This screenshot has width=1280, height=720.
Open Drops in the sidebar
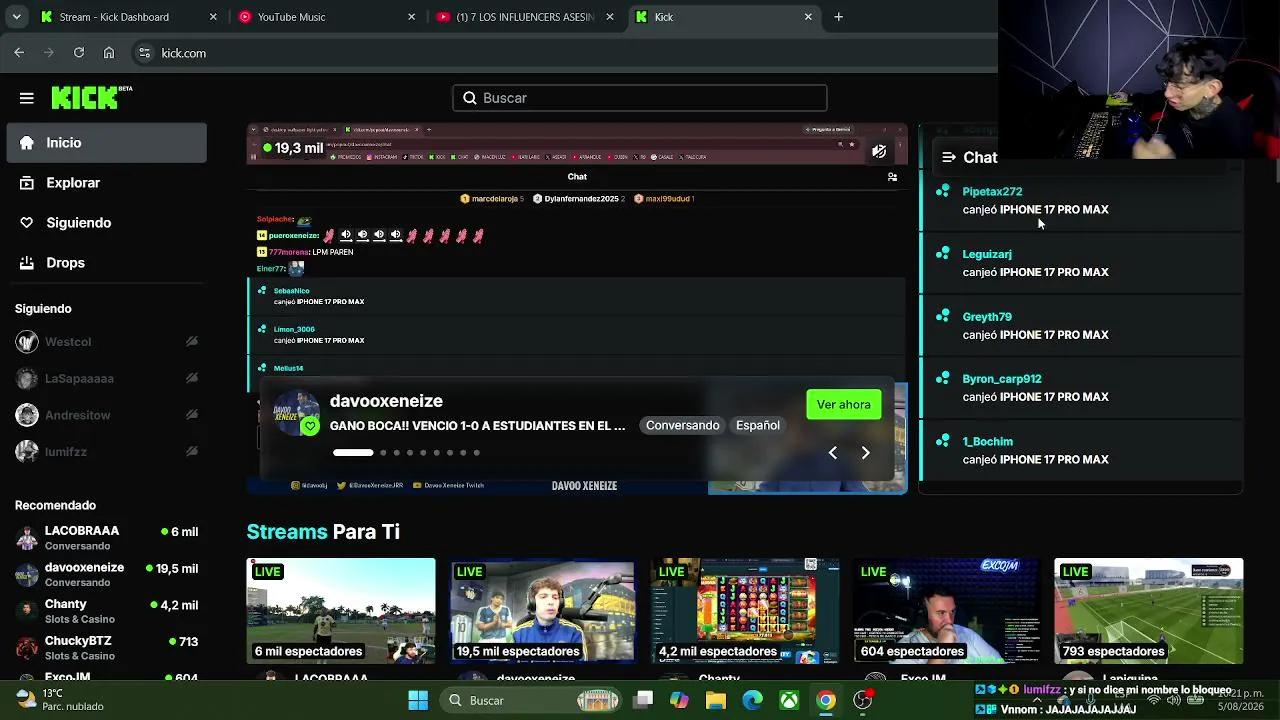[107, 263]
